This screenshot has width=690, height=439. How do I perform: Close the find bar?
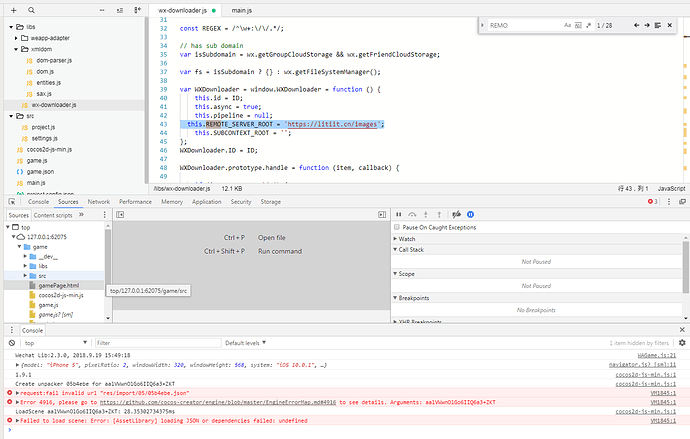pyautogui.click(x=670, y=26)
